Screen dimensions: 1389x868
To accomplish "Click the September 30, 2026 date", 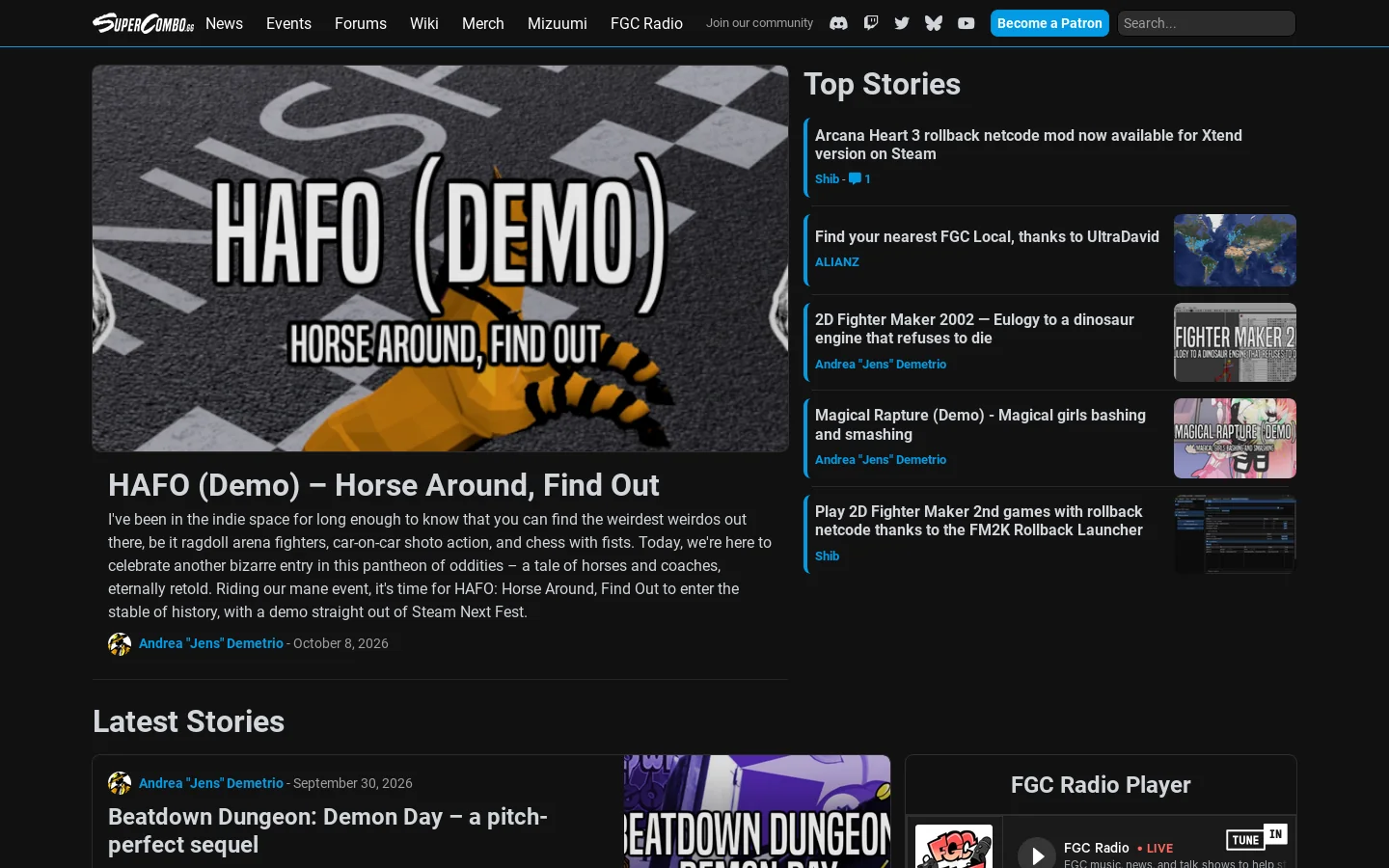I will pyautogui.click(x=353, y=783).
